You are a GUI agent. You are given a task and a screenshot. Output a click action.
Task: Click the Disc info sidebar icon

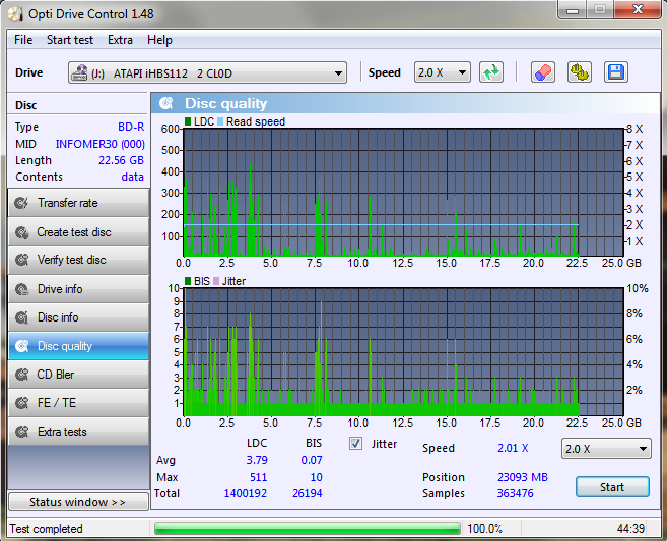tap(21, 318)
